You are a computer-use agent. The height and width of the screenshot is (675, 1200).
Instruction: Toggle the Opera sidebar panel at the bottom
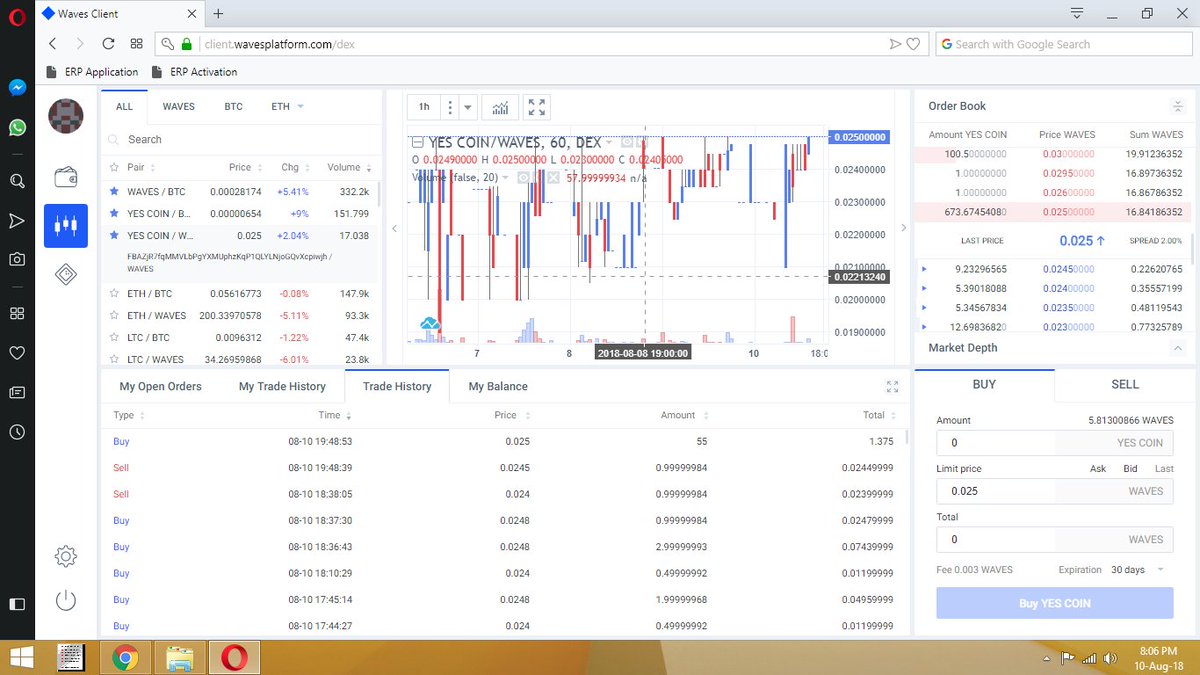click(17, 604)
